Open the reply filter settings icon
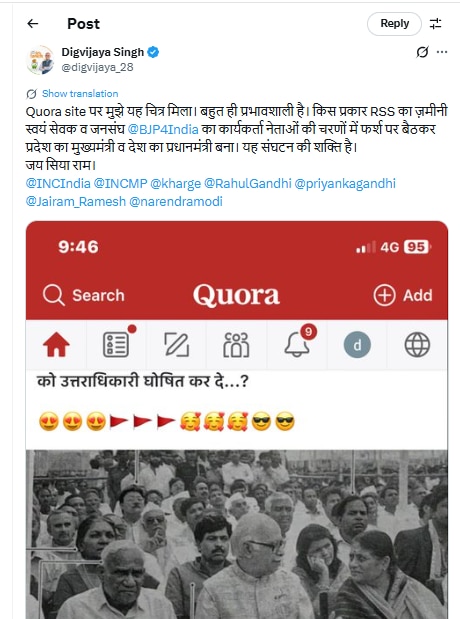This screenshot has width=460, height=619. tap(436, 24)
